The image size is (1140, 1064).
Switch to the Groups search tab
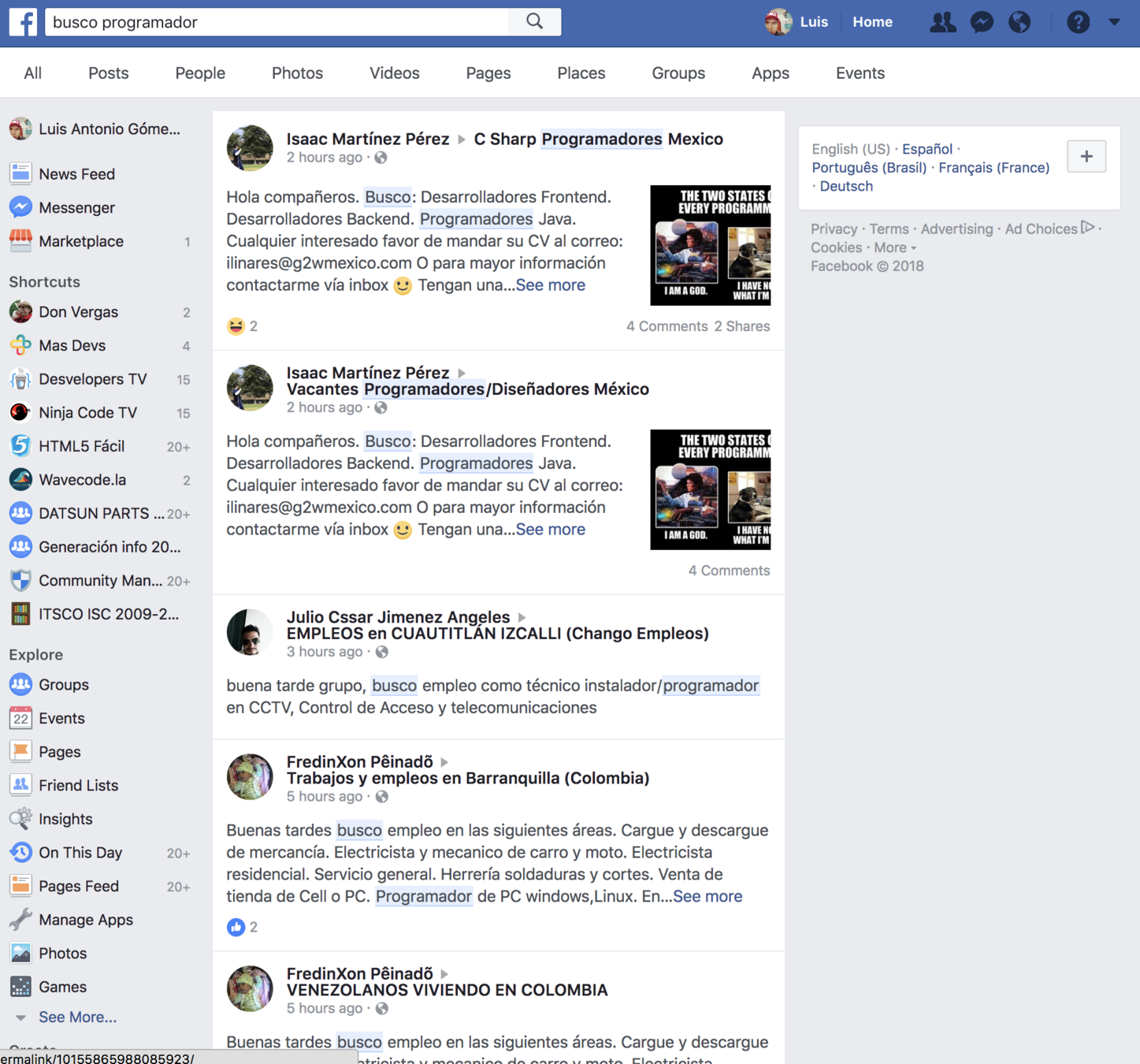click(678, 73)
